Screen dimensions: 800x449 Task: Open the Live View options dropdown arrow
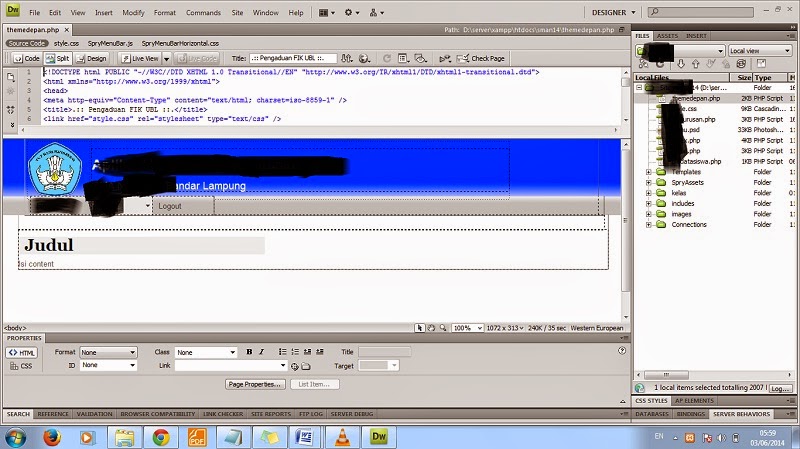(166, 59)
